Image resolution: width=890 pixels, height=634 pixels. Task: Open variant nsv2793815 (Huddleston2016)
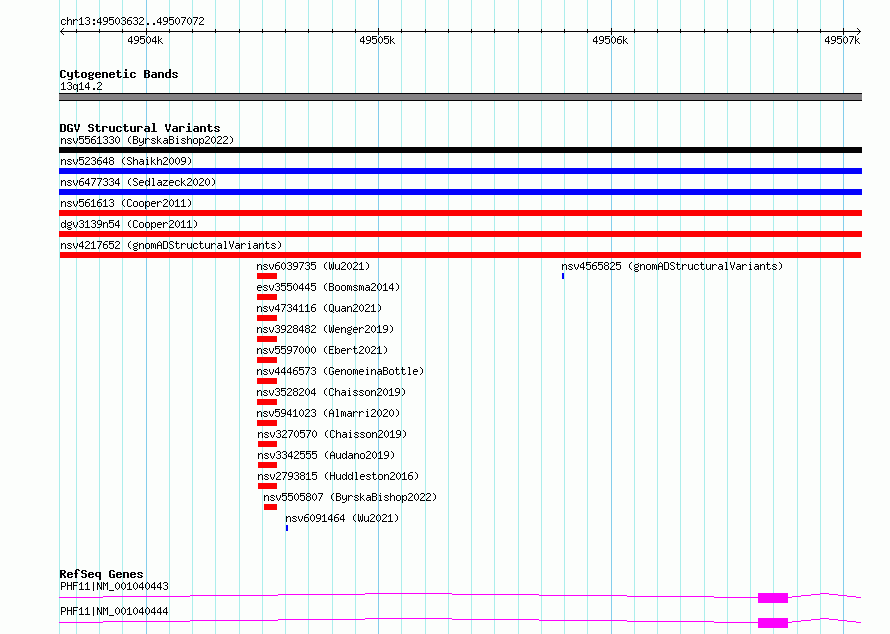coord(338,476)
